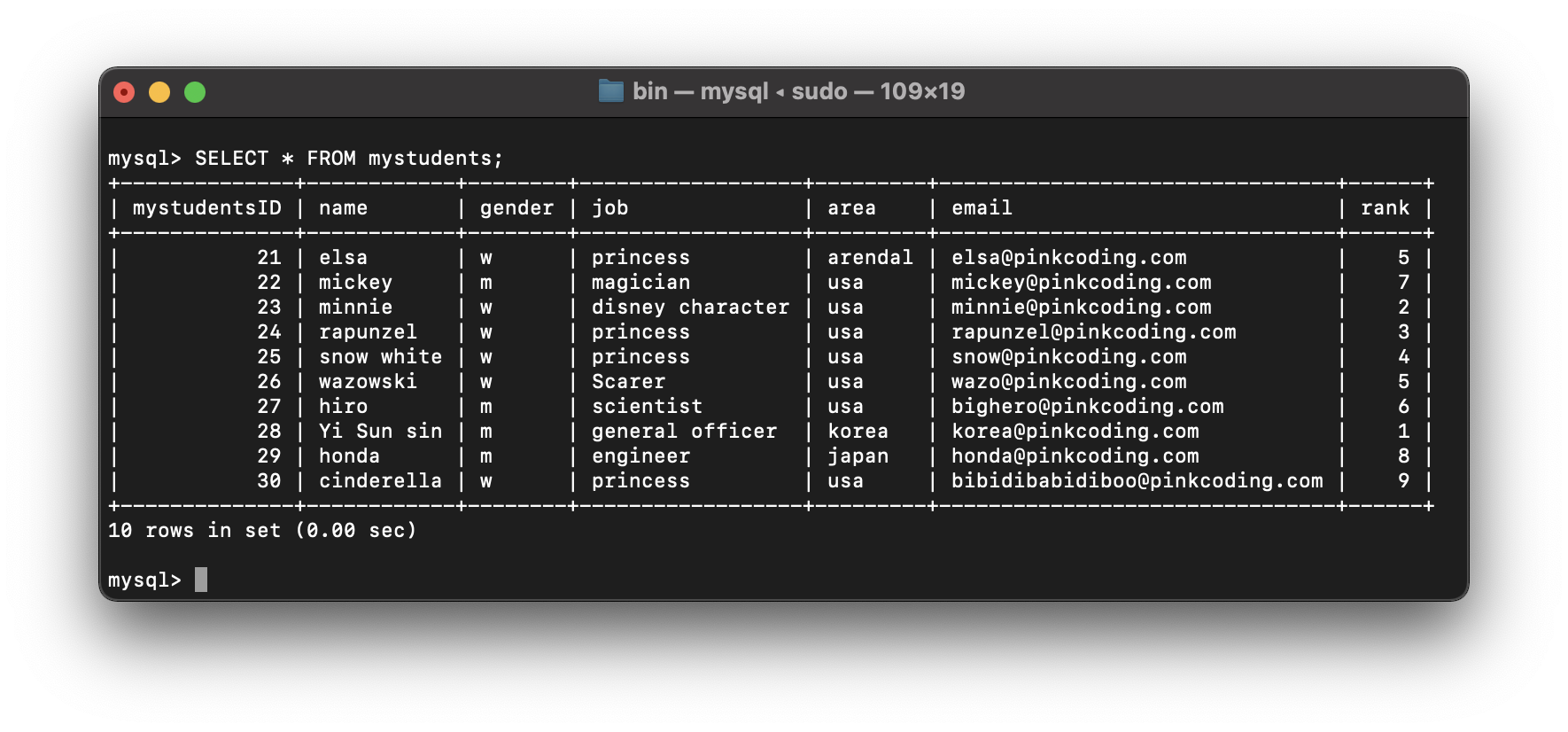Click the area cell 'korea'

point(858,432)
